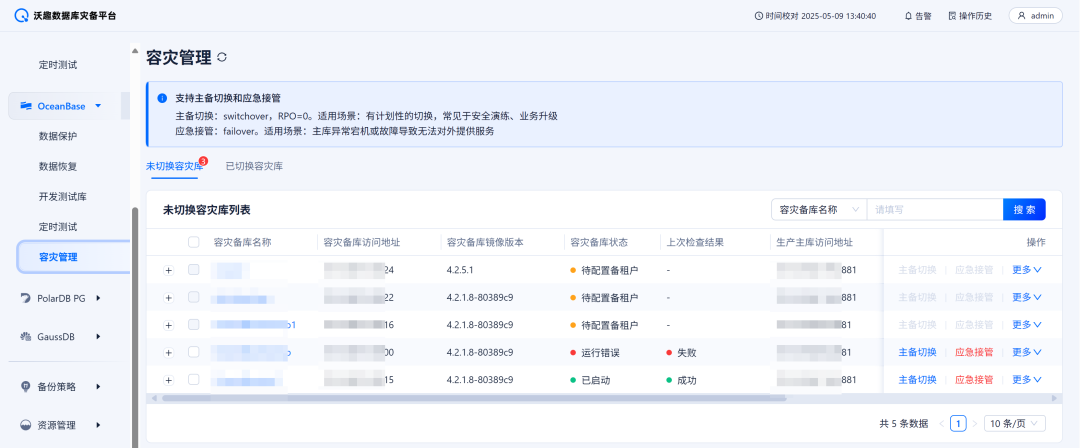
Task: Click the previous page arrow
Action: [x=941, y=423]
